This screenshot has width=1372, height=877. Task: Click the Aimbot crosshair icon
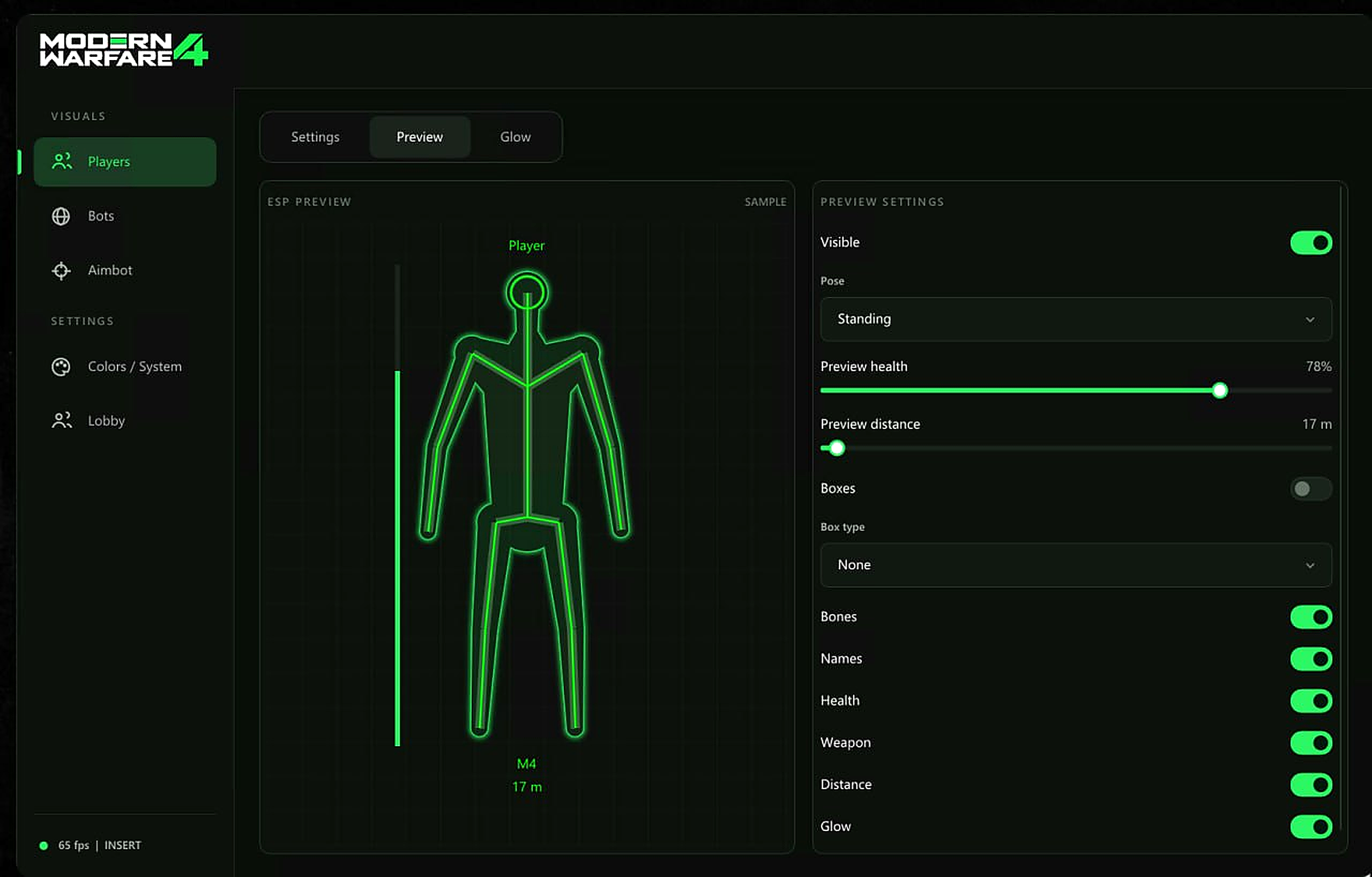[61, 270]
